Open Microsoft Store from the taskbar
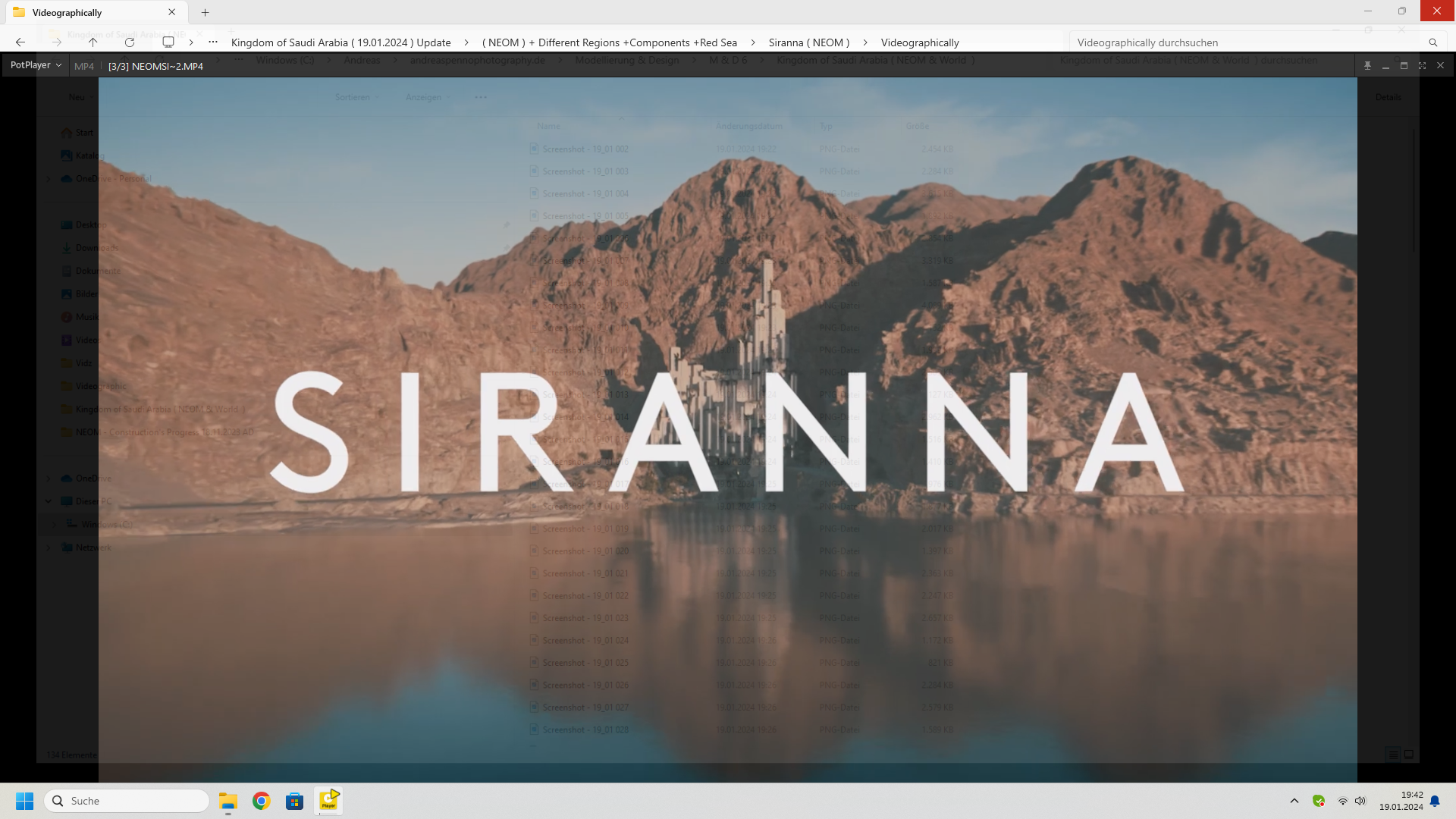1456x819 pixels. (x=295, y=801)
